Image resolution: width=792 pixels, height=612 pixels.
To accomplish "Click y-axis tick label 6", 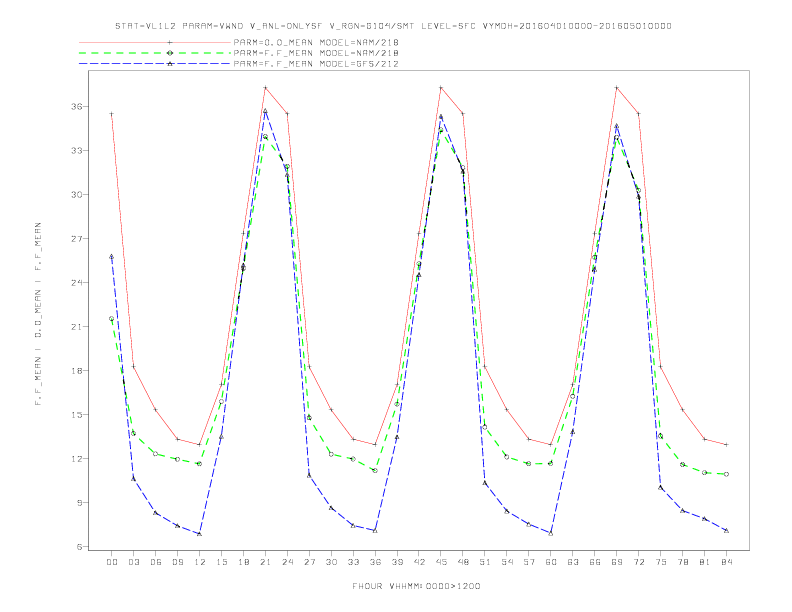I will tap(79, 546).
